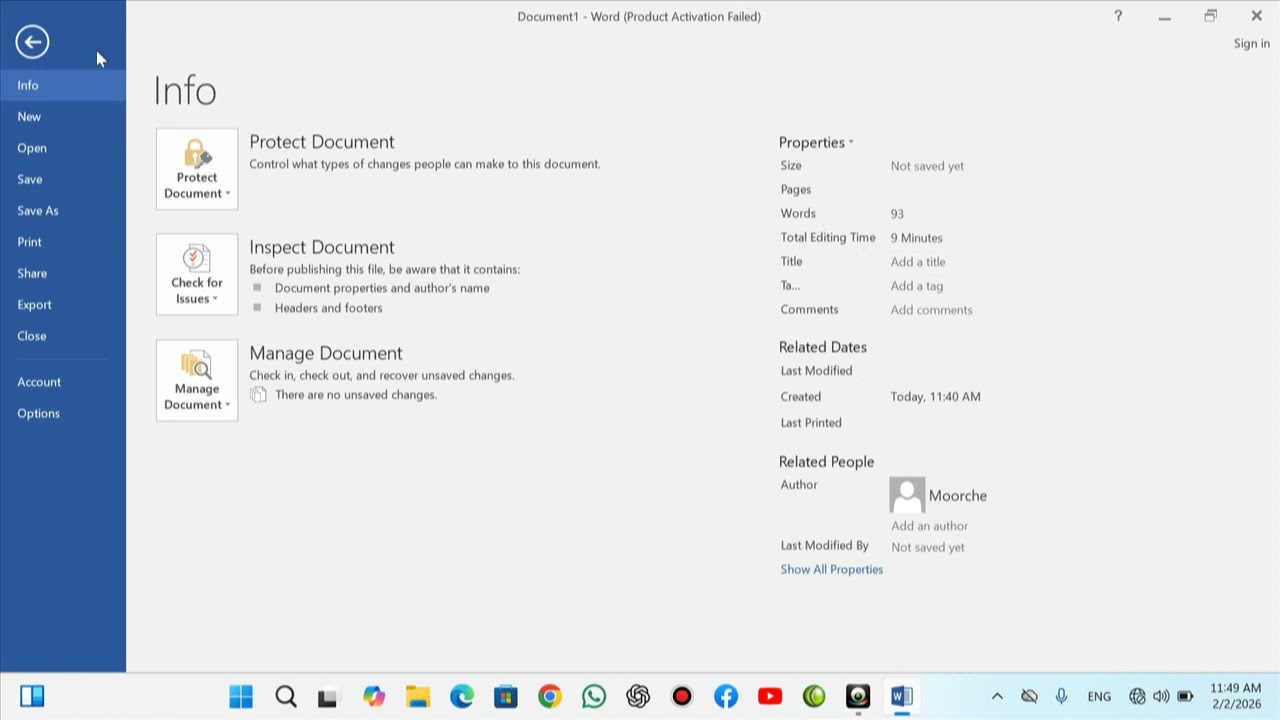Open the red record app icon
This screenshot has width=1280, height=720.
681,696
